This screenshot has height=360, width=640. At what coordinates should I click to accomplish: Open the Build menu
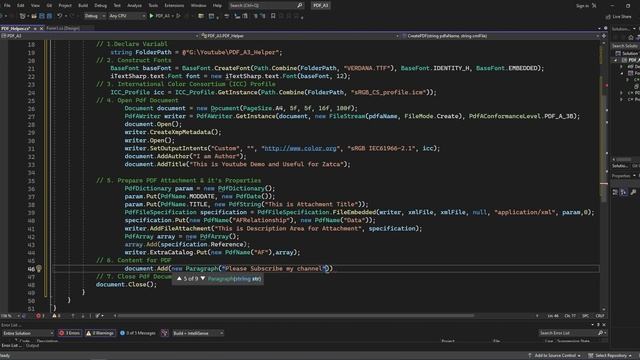pos(83,6)
